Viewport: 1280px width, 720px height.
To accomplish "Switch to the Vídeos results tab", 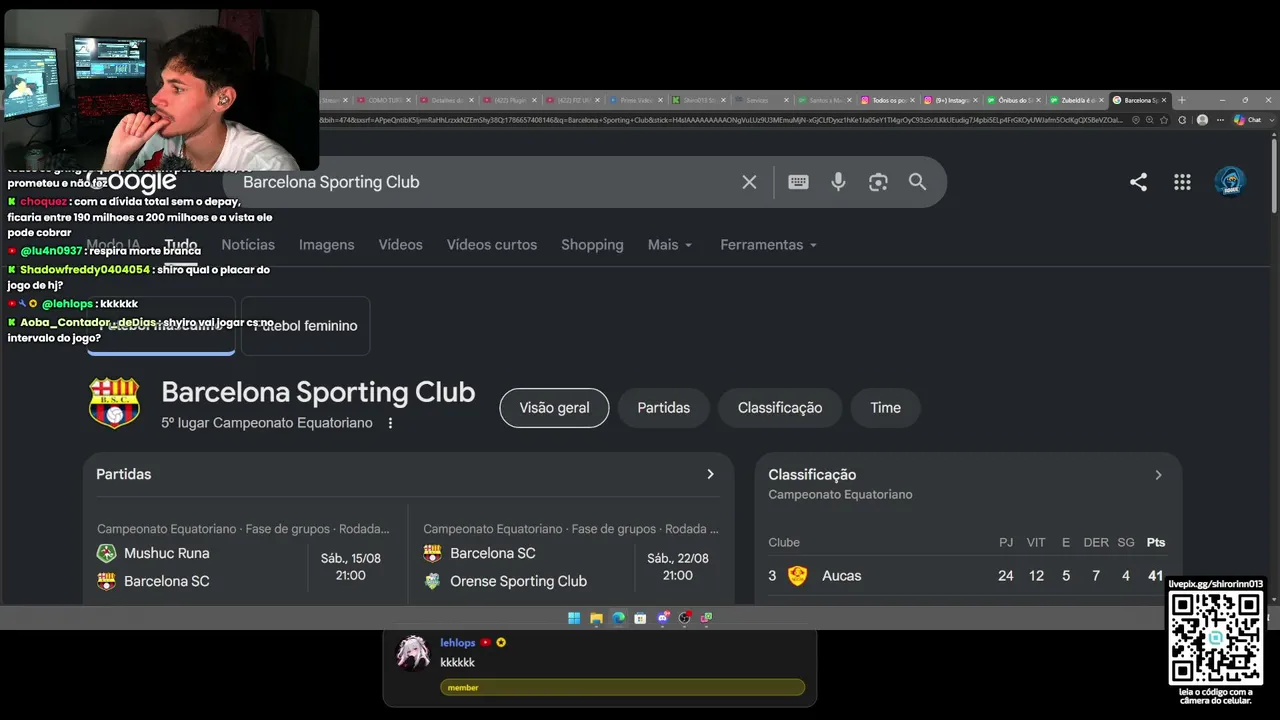I will (400, 245).
